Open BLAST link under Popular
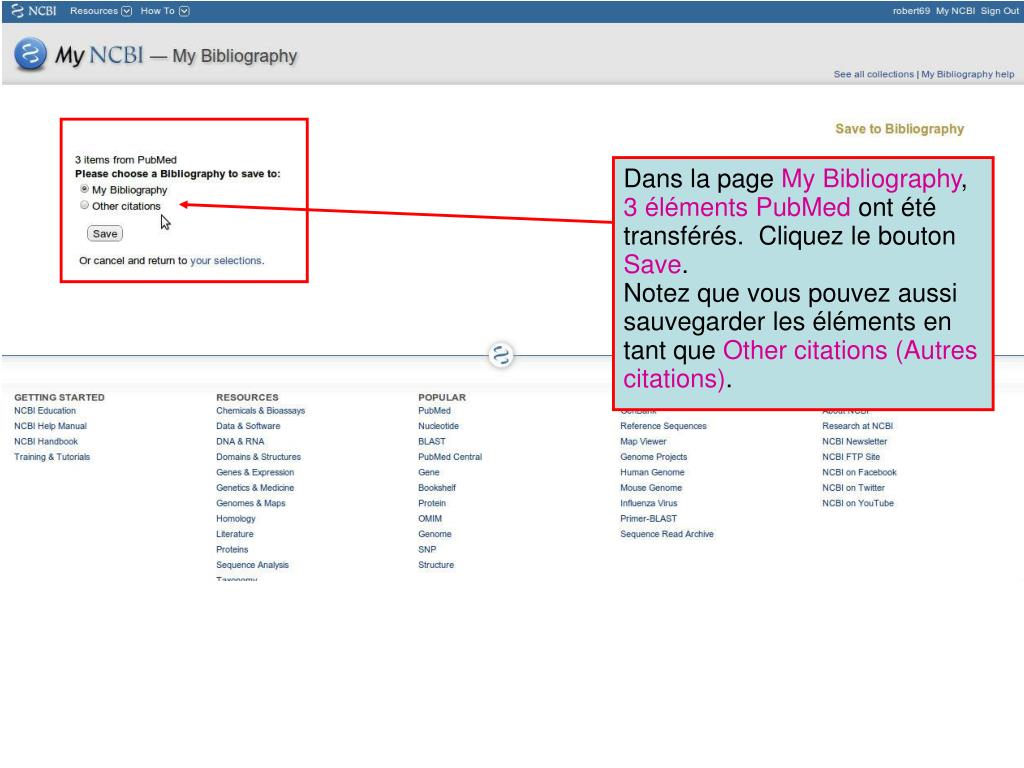Viewport: 1024px width, 768px height. [x=432, y=441]
